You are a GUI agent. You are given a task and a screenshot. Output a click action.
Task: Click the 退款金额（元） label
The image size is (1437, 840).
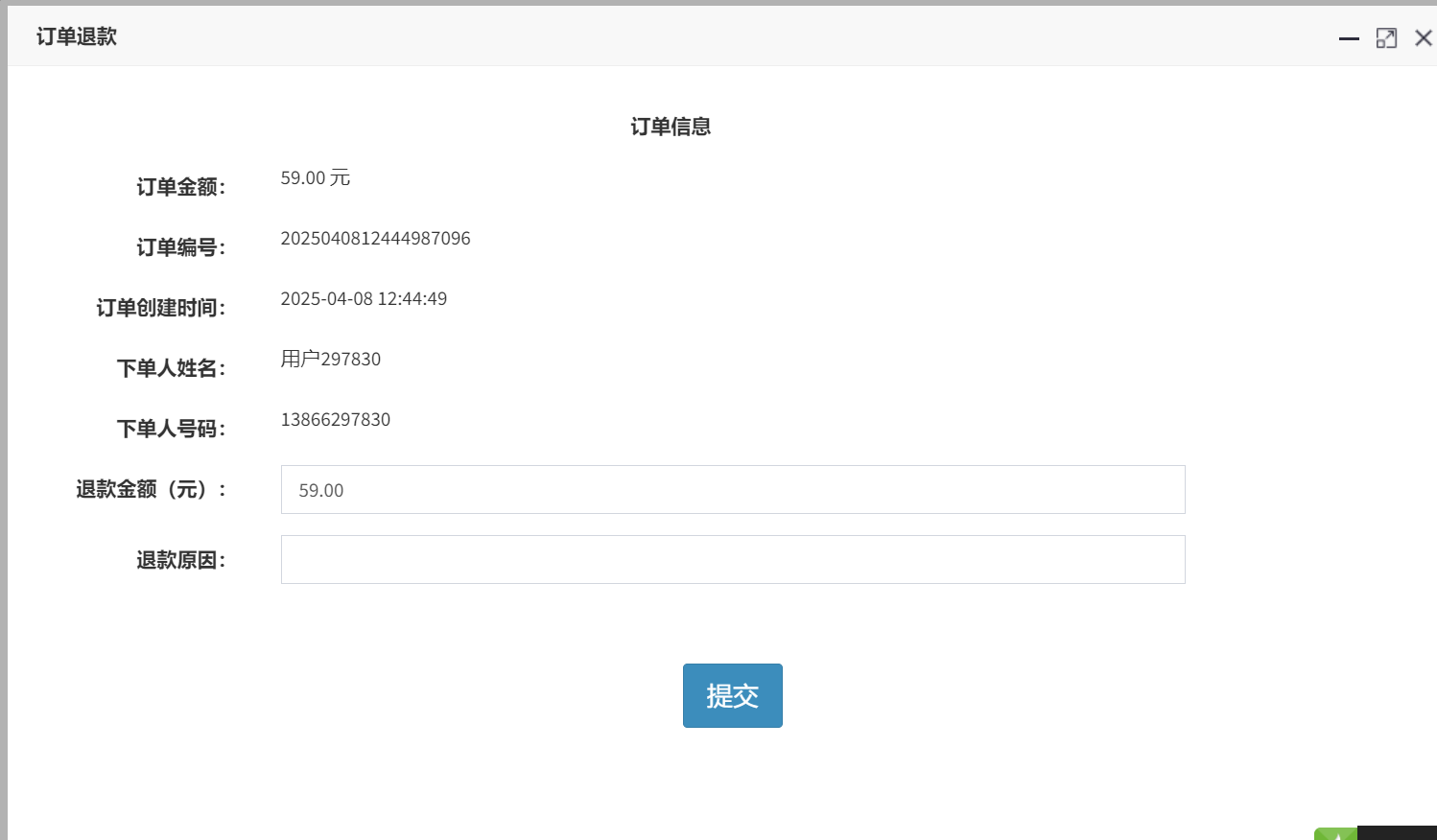tap(151, 490)
